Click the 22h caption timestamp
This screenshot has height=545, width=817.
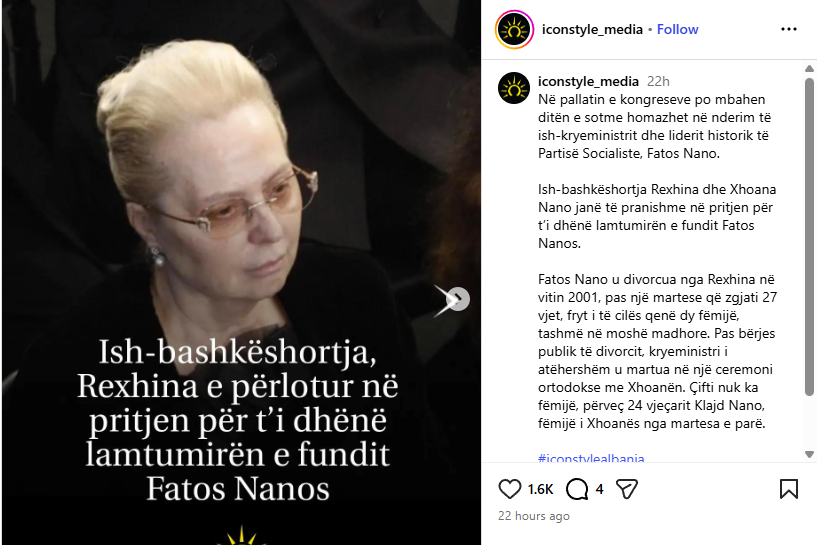tap(658, 81)
